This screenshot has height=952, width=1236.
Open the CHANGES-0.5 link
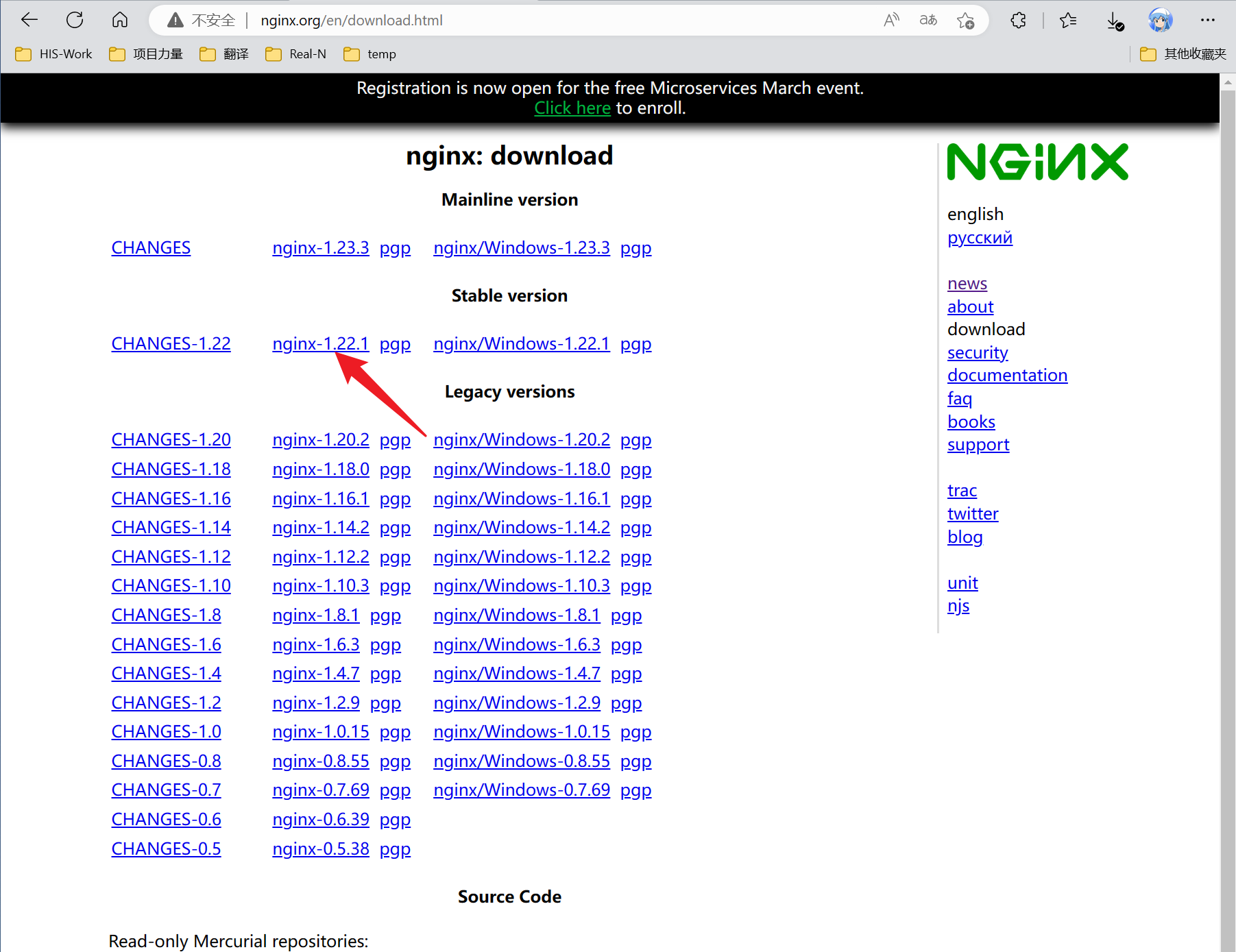pos(167,849)
